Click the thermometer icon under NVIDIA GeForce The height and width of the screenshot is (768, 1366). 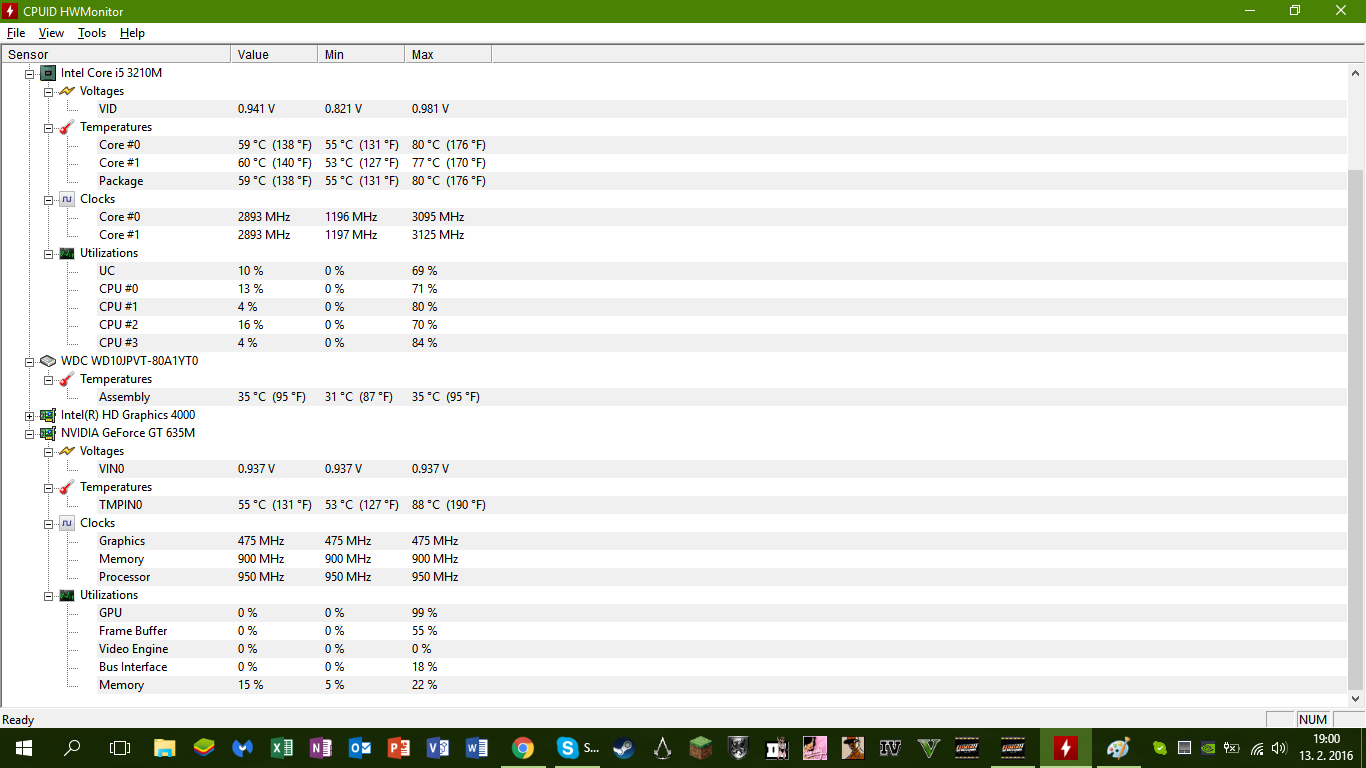(67, 487)
